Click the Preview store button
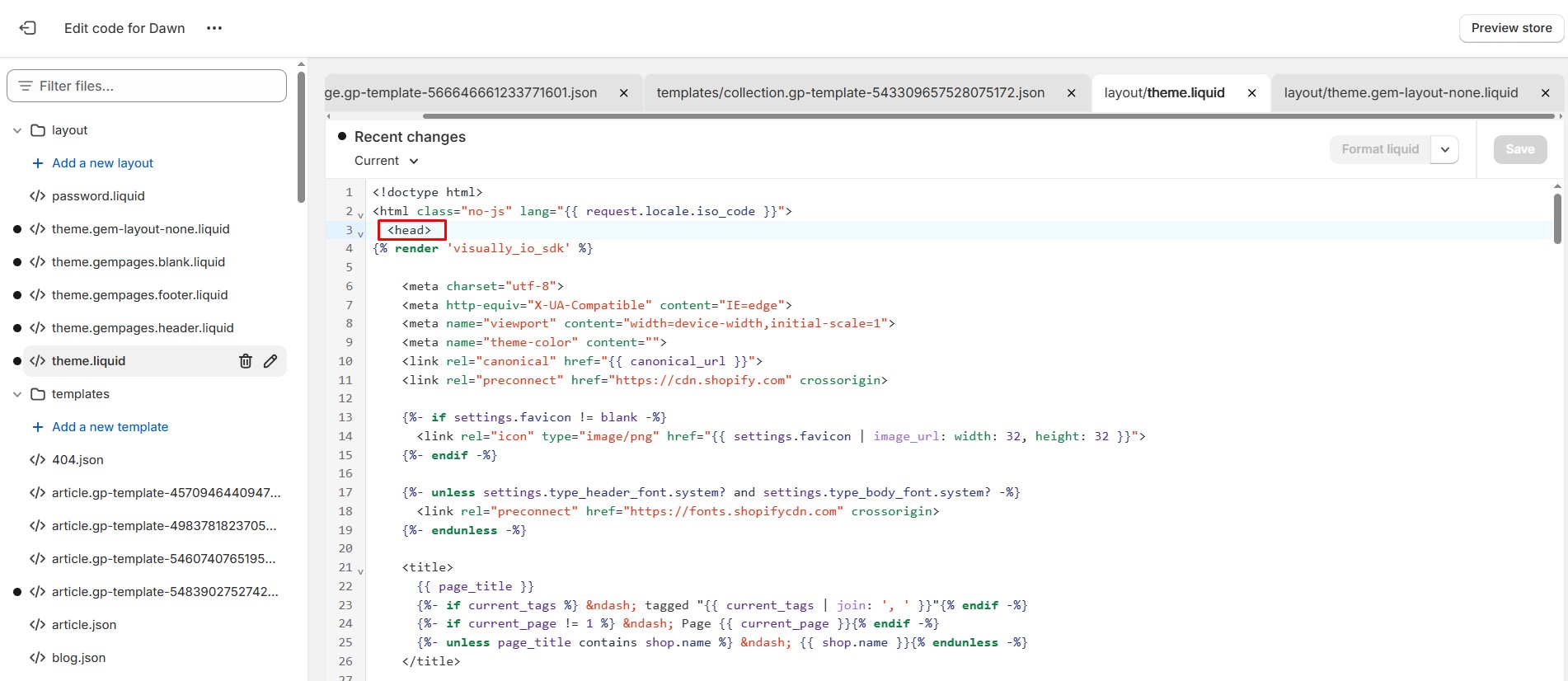This screenshot has height=681, width=1568. click(1511, 28)
